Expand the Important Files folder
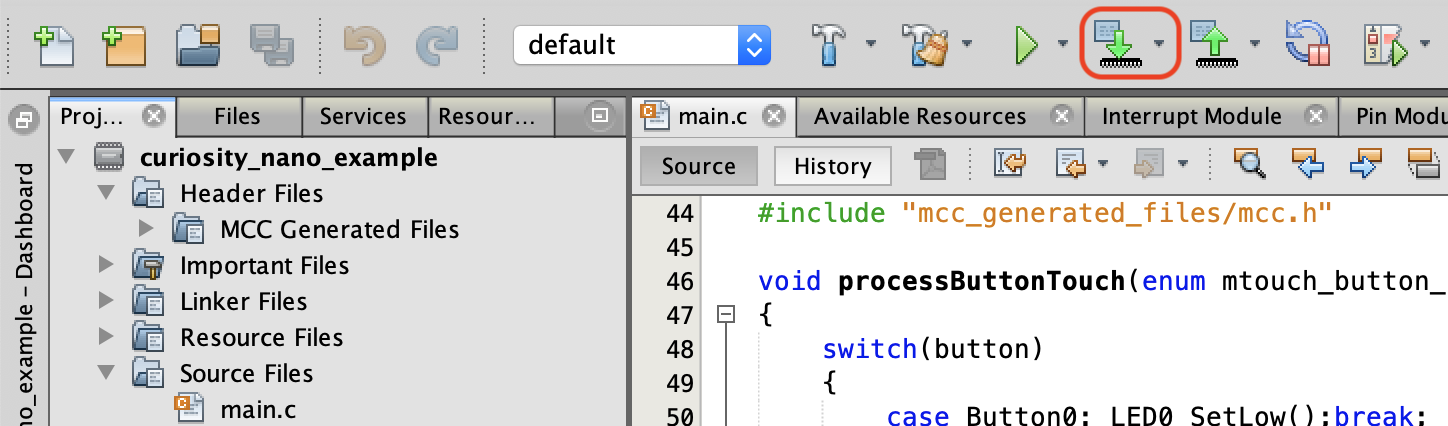 (x=107, y=265)
